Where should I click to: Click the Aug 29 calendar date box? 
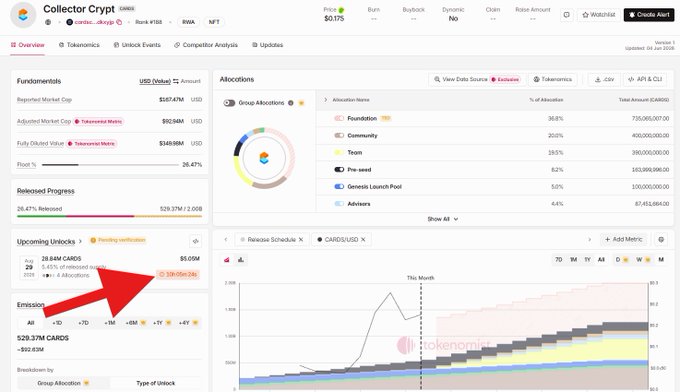click(x=29, y=268)
